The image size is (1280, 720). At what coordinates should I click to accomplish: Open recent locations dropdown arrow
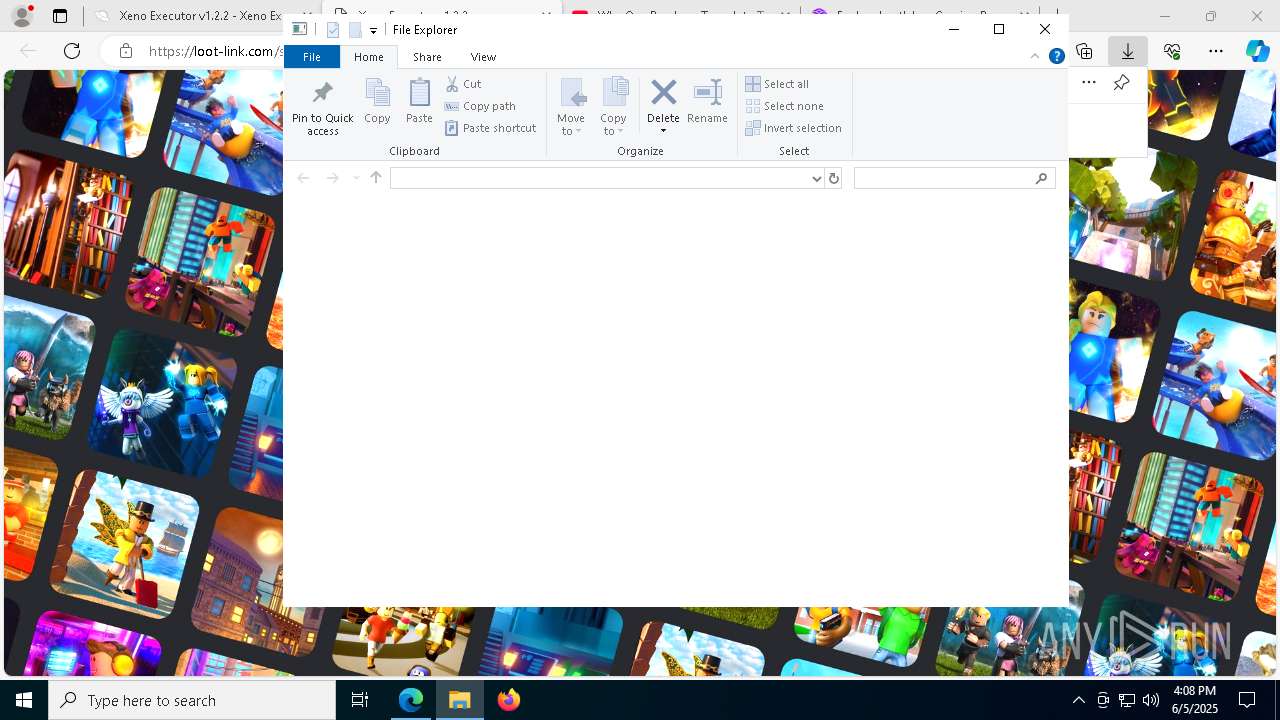(356, 178)
